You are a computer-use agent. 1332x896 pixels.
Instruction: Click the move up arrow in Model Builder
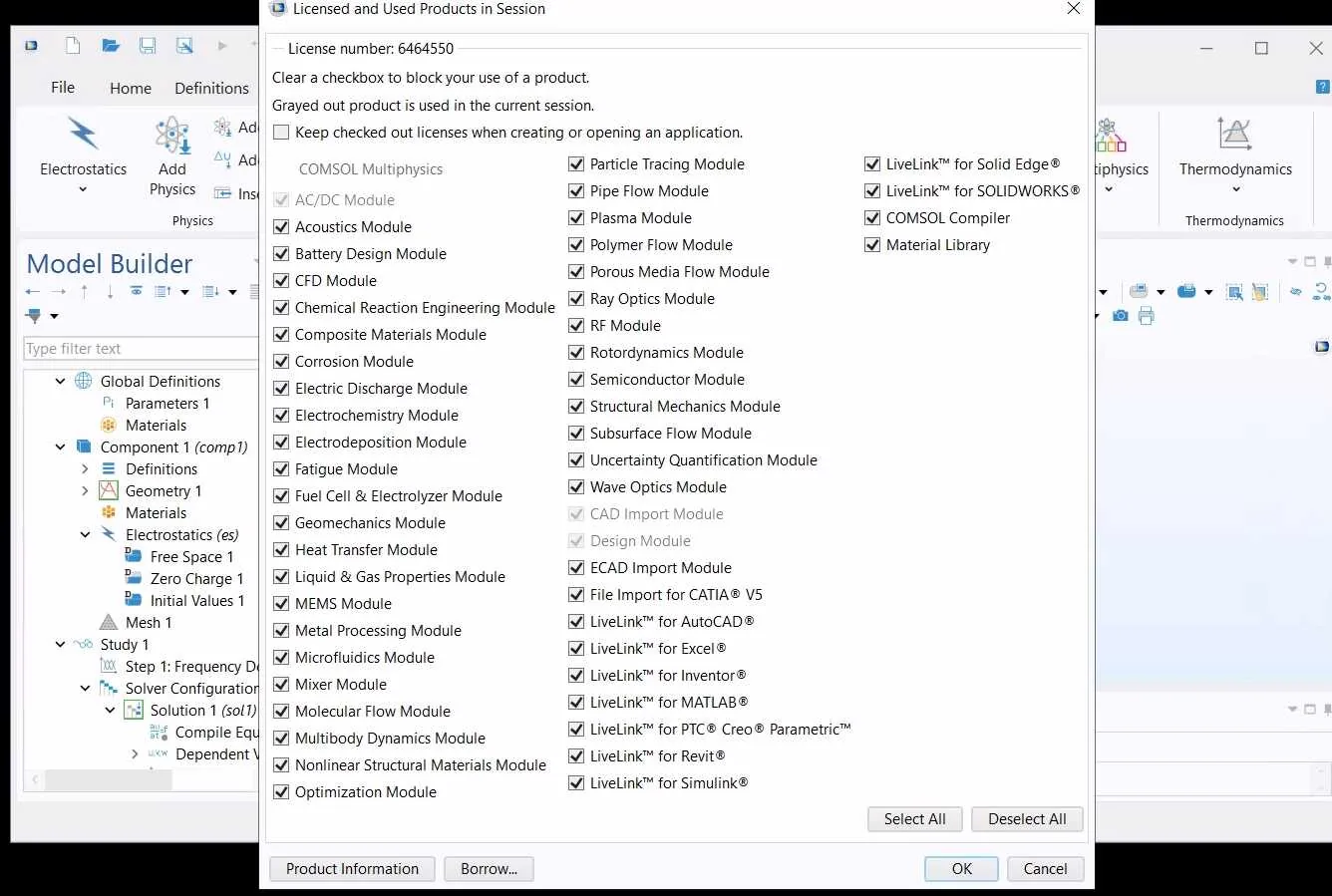[85, 291]
